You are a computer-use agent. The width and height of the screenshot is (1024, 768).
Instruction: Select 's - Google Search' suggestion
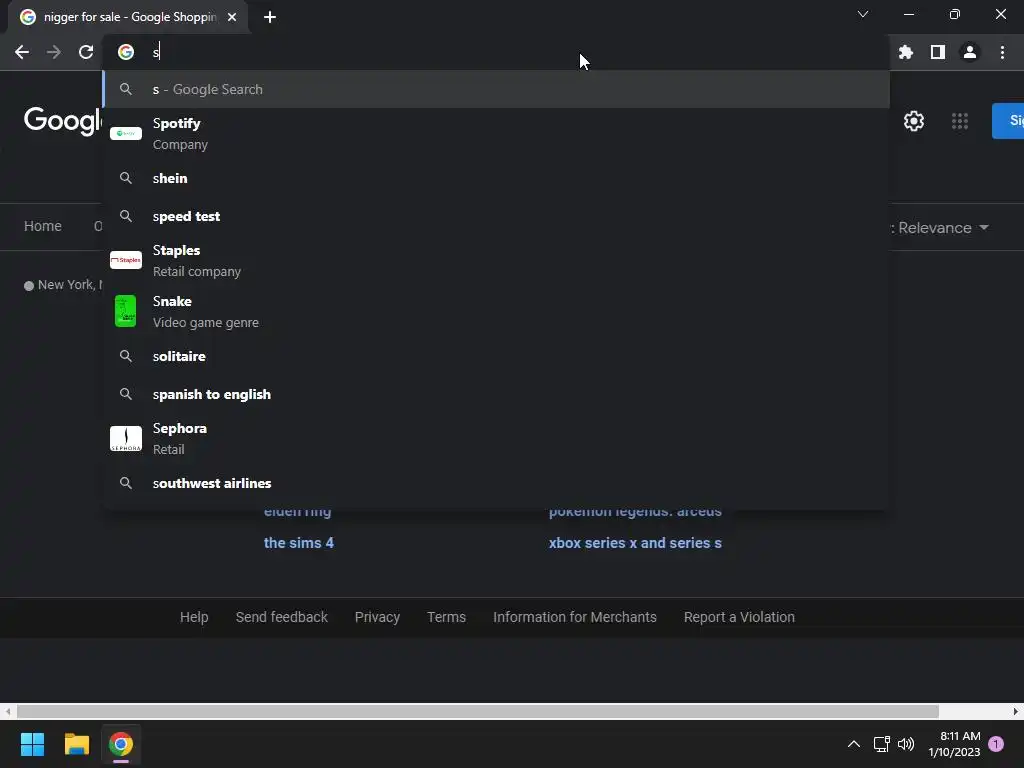tap(496, 89)
